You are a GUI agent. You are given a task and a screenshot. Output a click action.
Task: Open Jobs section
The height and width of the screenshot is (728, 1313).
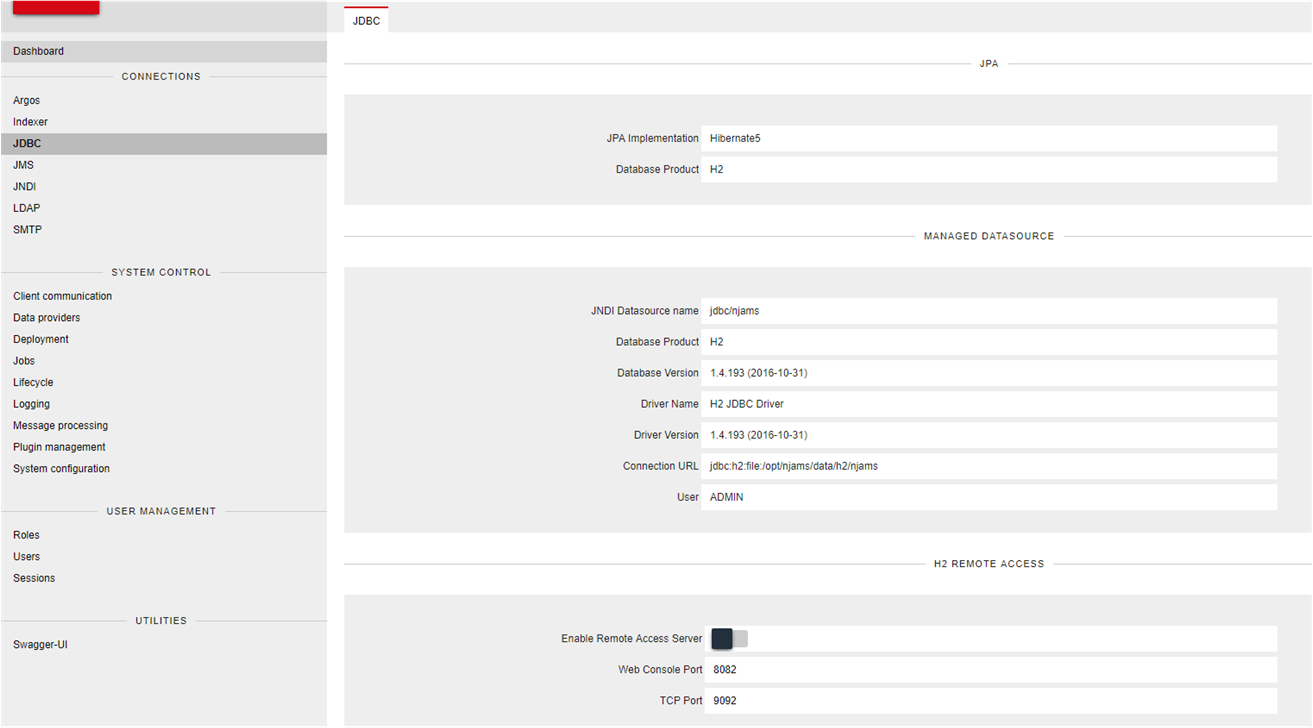click(24, 361)
